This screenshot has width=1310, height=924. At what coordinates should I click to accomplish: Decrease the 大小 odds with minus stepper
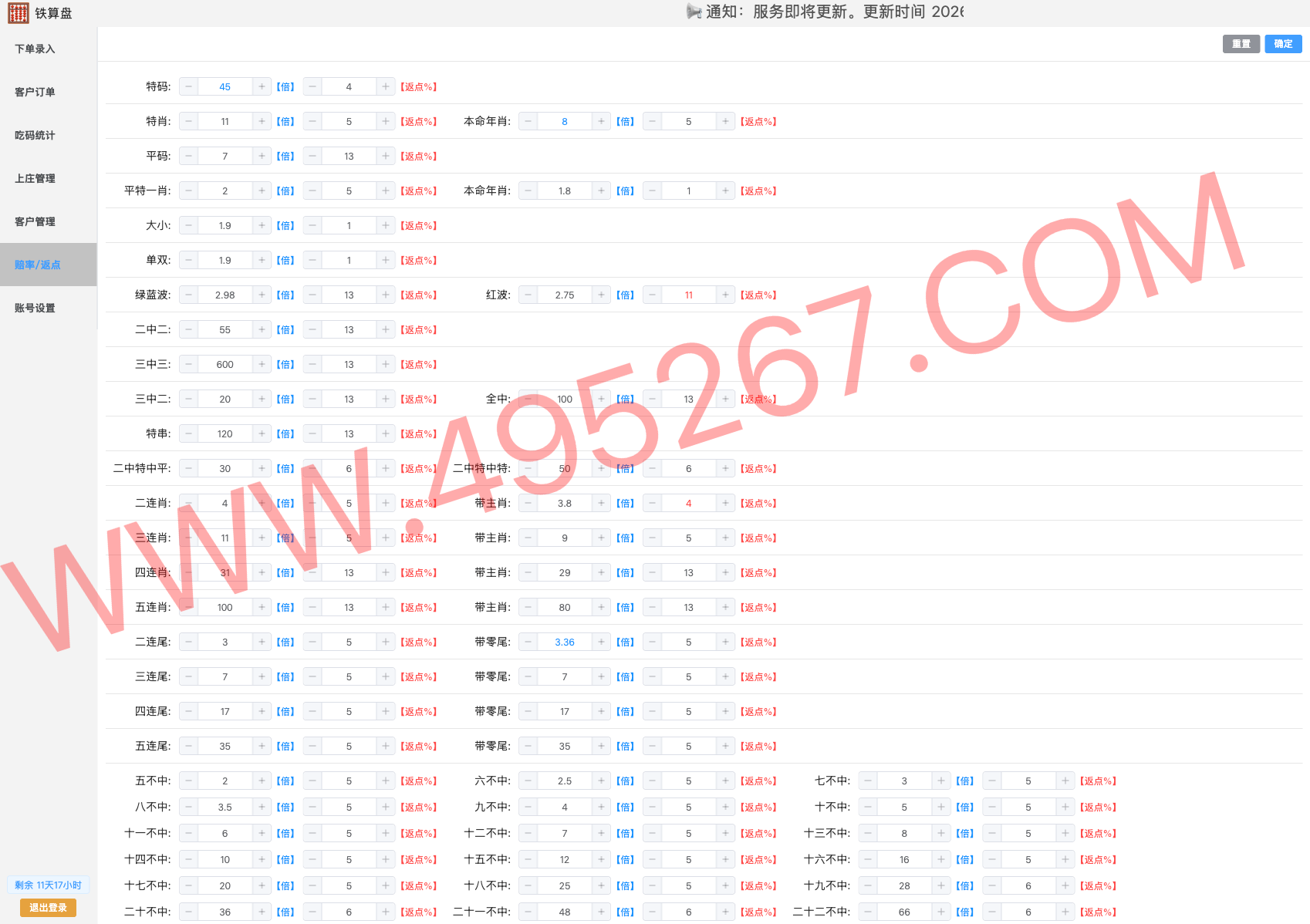pyautogui.click(x=188, y=224)
